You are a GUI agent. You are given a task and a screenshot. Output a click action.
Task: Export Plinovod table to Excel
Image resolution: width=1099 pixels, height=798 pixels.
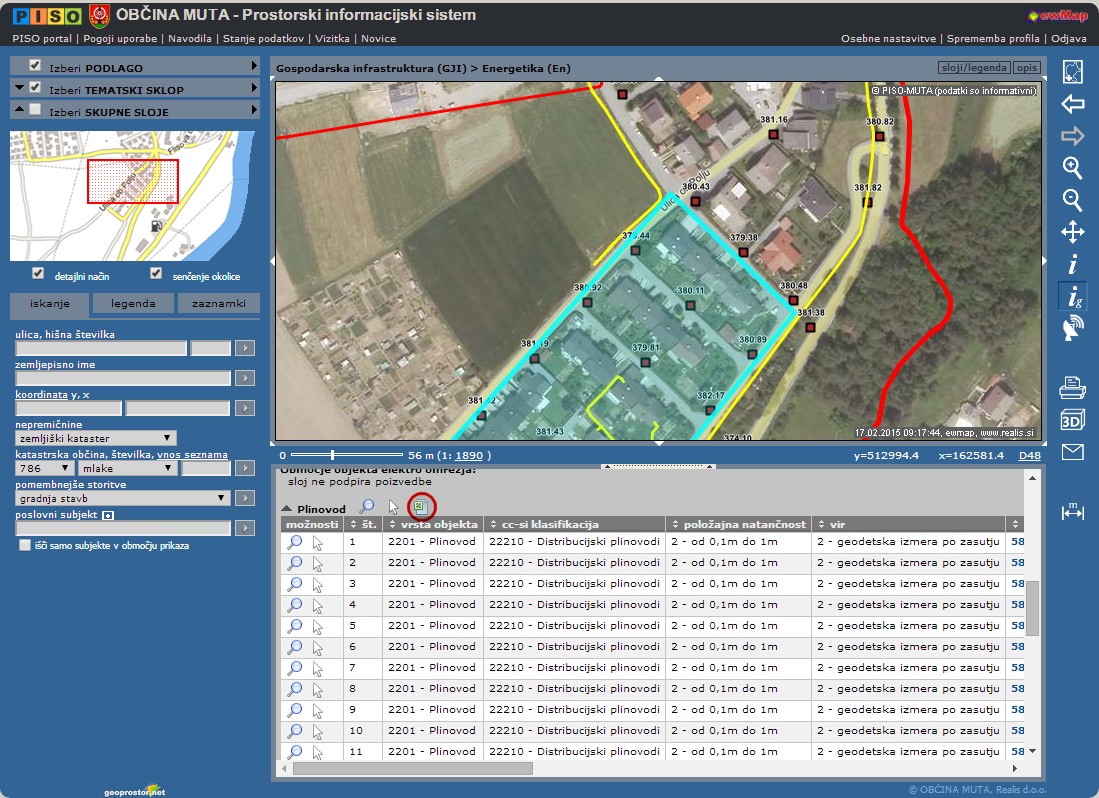point(421,507)
